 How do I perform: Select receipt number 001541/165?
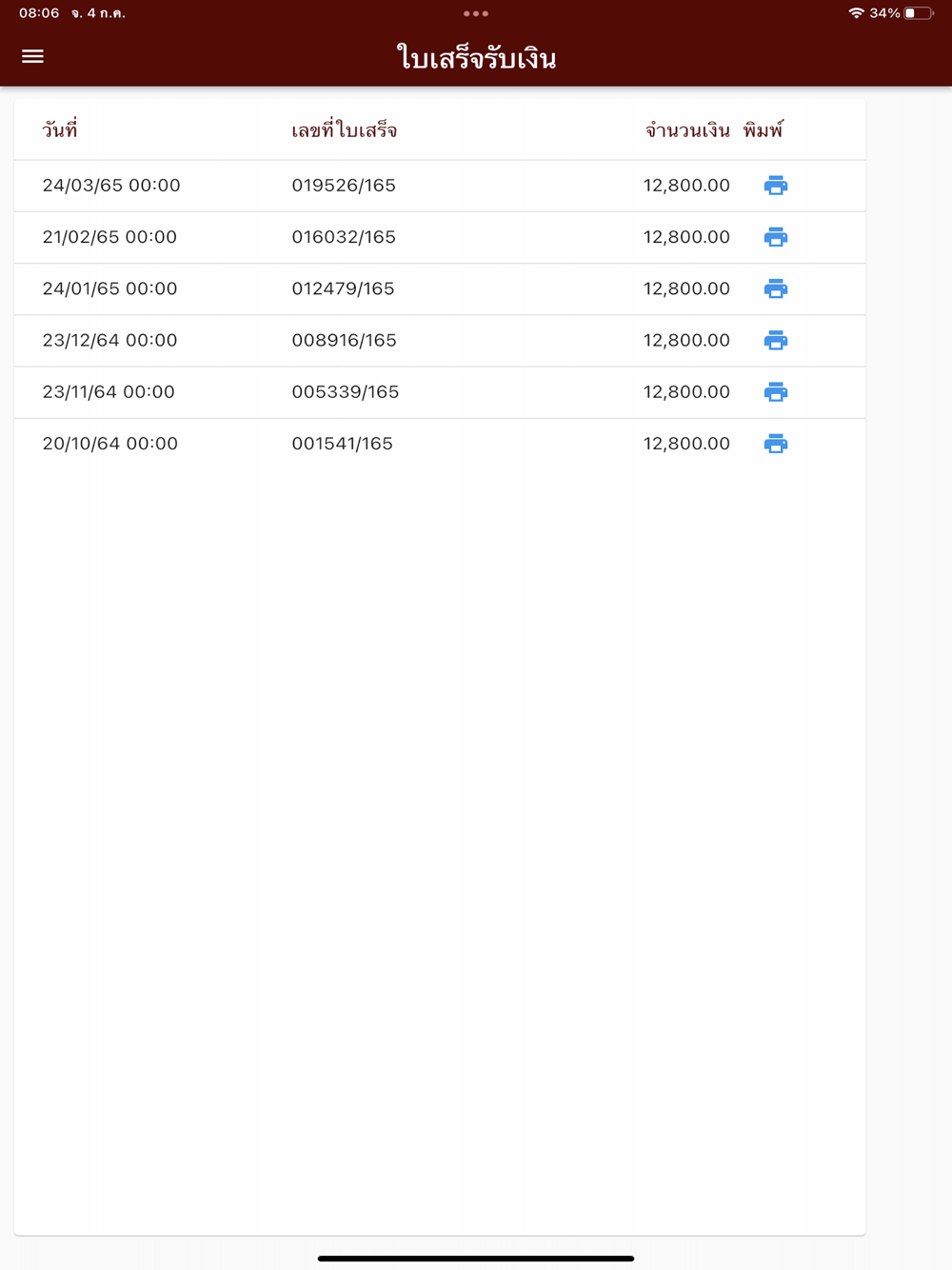pyautogui.click(x=342, y=443)
